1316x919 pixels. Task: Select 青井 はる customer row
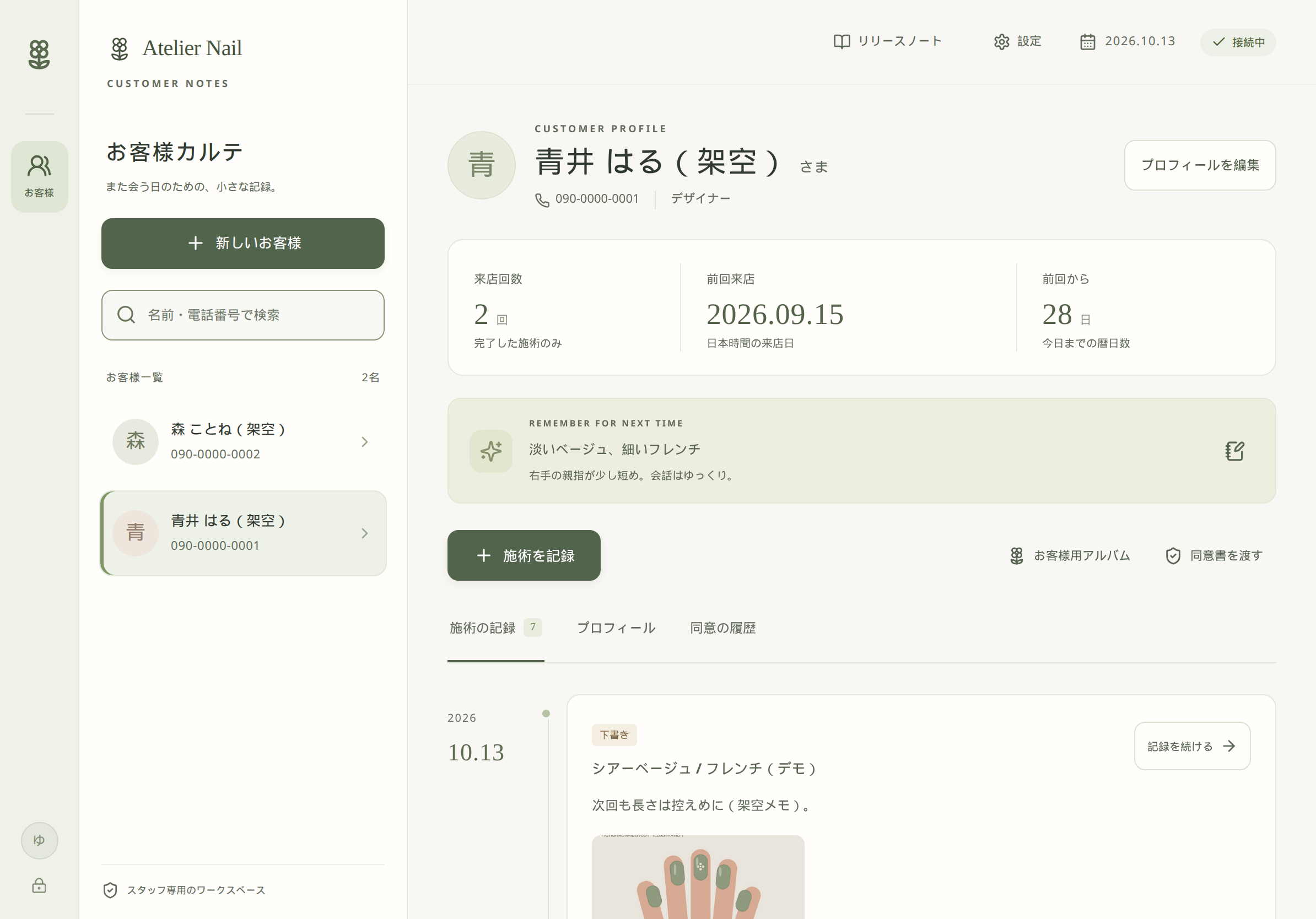click(x=243, y=533)
